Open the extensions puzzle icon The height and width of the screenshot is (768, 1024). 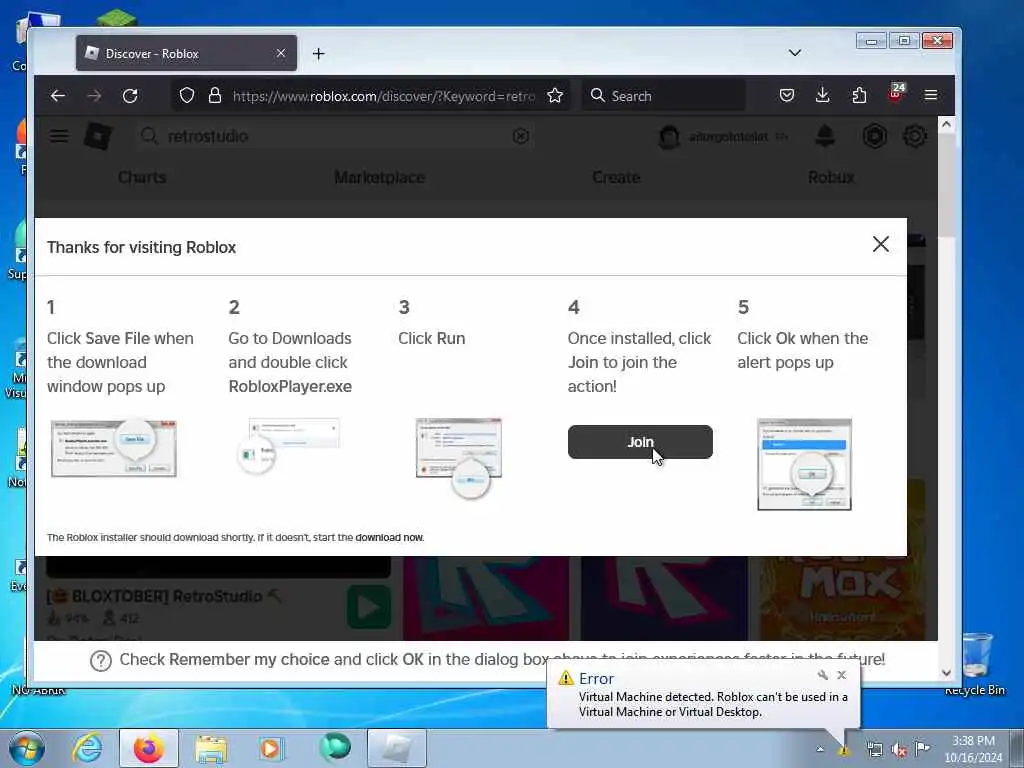[x=859, y=95]
